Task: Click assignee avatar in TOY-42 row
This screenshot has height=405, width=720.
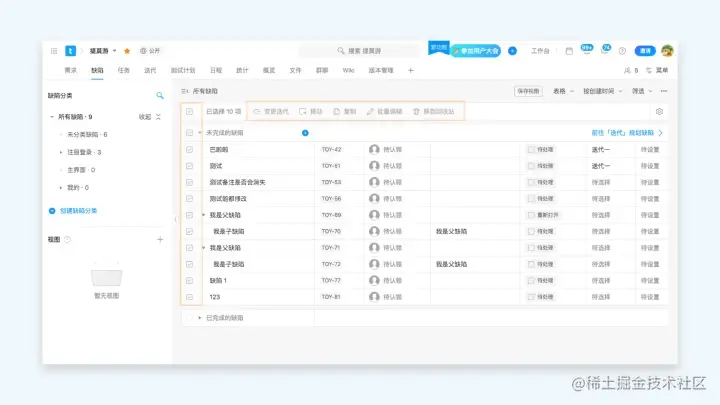Action: tap(374, 150)
